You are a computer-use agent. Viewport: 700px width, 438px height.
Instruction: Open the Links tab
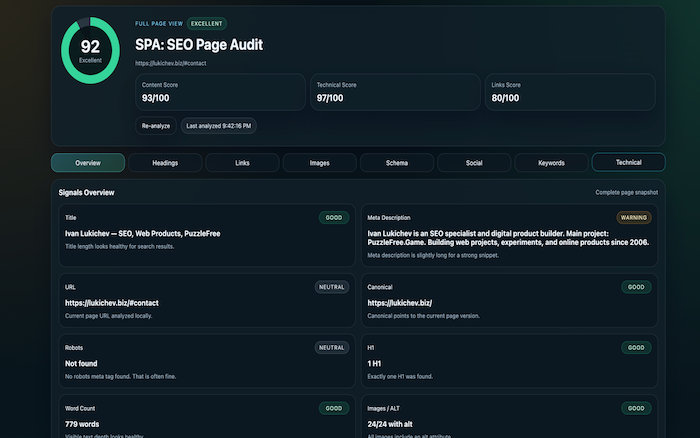242,163
